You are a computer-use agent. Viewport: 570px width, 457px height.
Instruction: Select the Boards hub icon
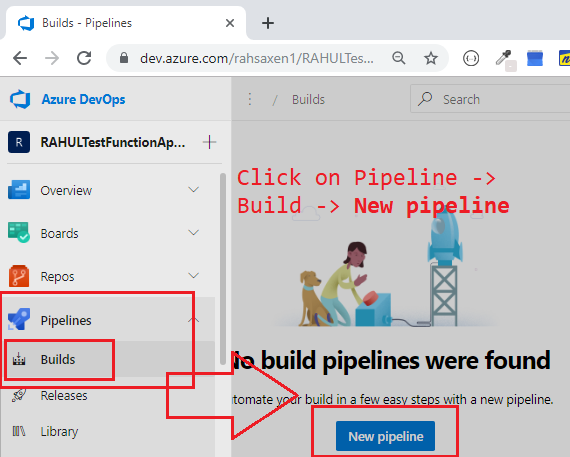click(x=19, y=233)
